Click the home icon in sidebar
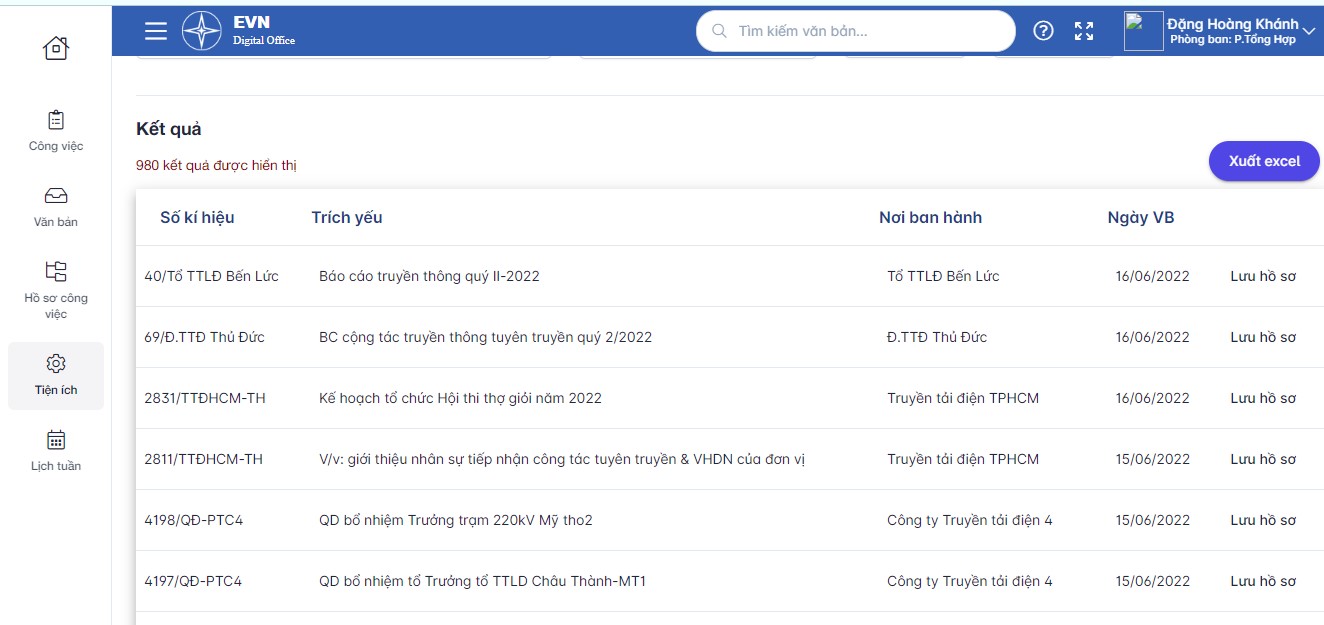The height and width of the screenshot is (625, 1324). pyautogui.click(x=56, y=48)
